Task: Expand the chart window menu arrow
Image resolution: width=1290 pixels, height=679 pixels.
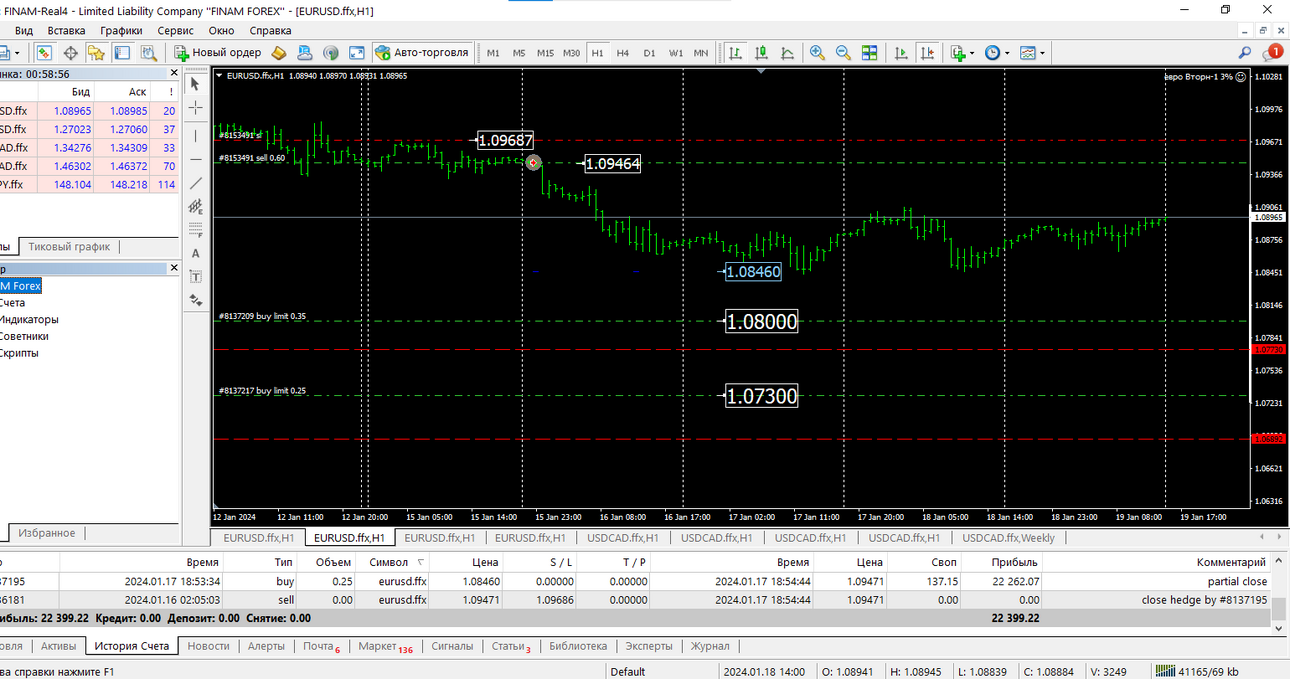Action: (x=219, y=75)
